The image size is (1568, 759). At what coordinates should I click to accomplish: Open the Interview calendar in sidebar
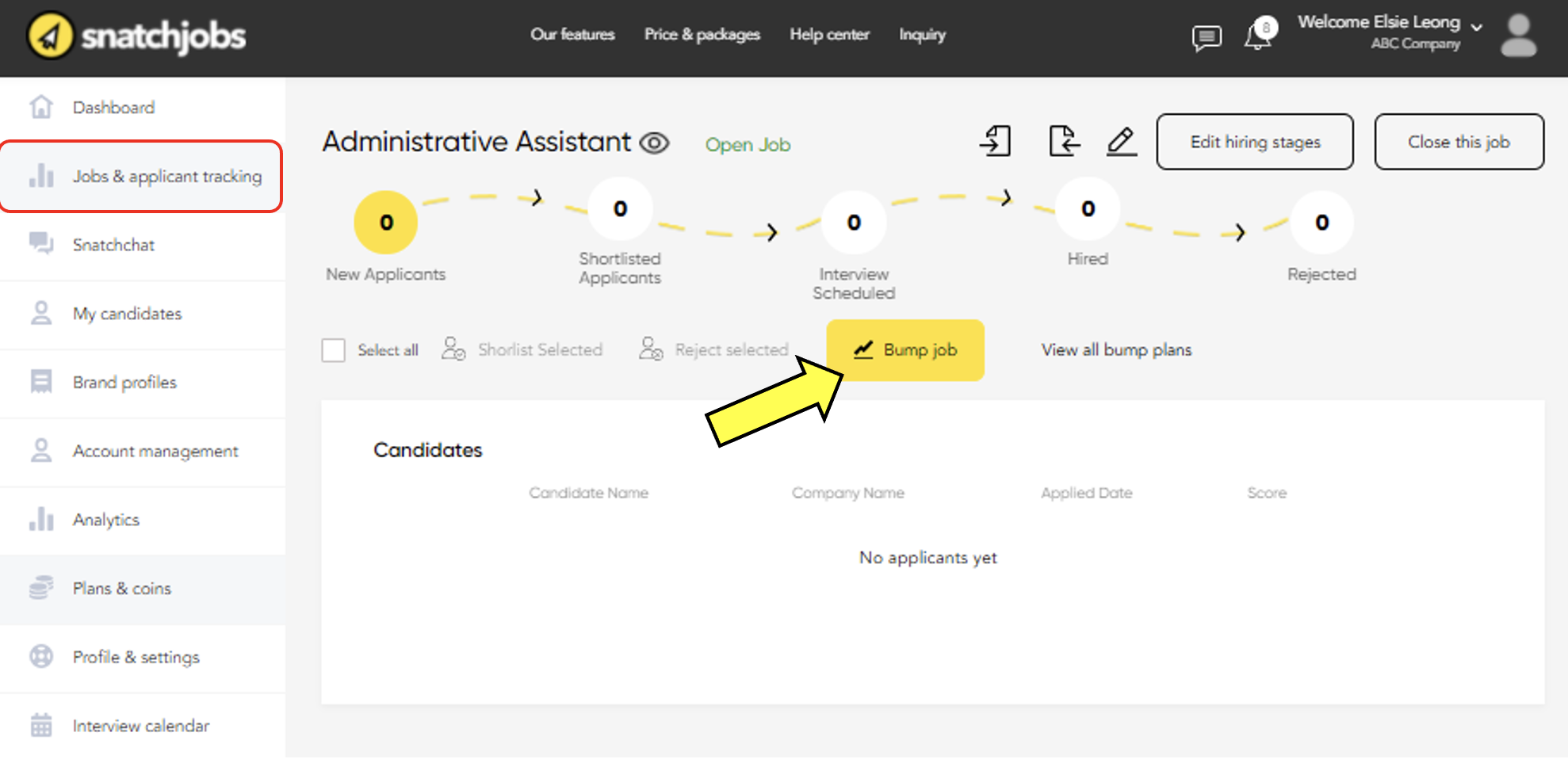[140, 726]
